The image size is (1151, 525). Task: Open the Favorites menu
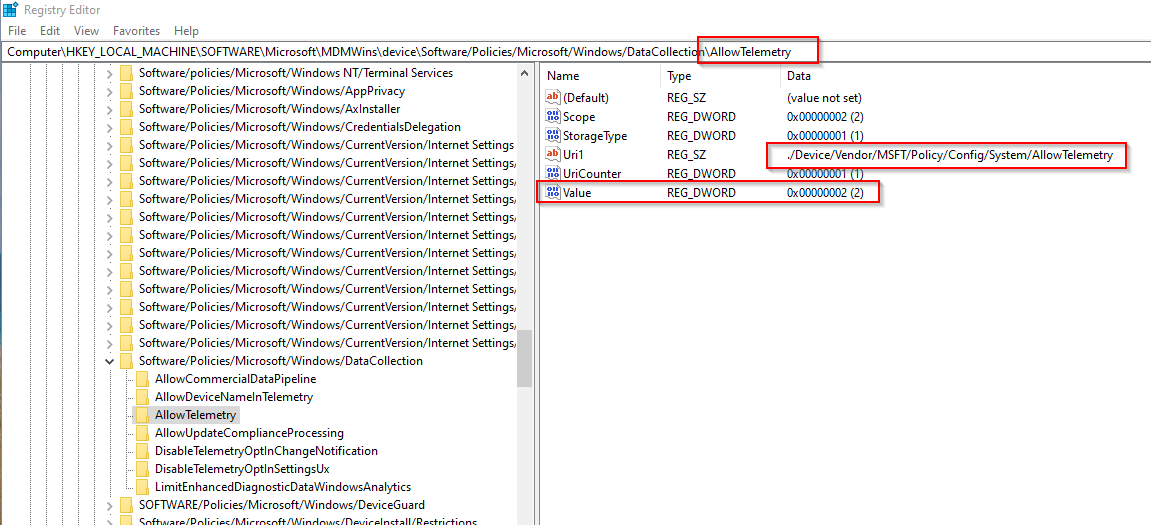137,31
